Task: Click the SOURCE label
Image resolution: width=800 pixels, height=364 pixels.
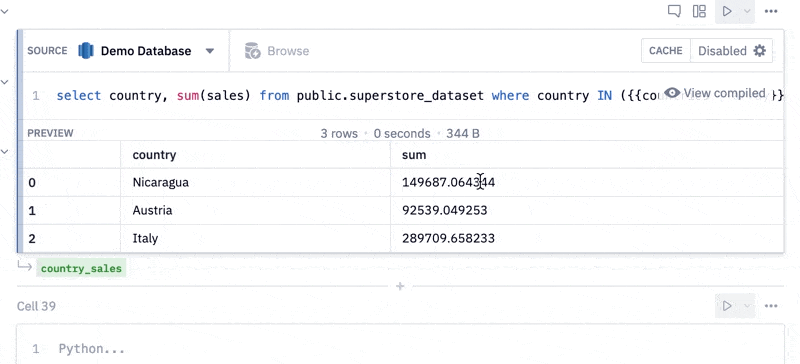Action: point(47,51)
